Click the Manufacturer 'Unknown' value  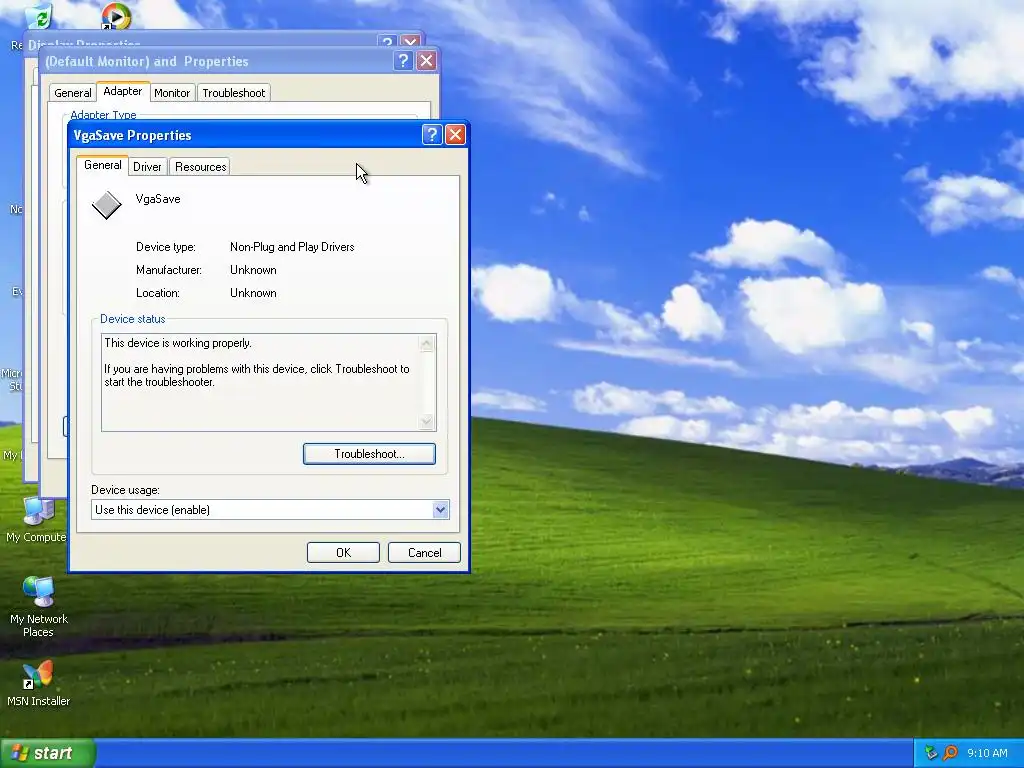(x=253, y=270)
